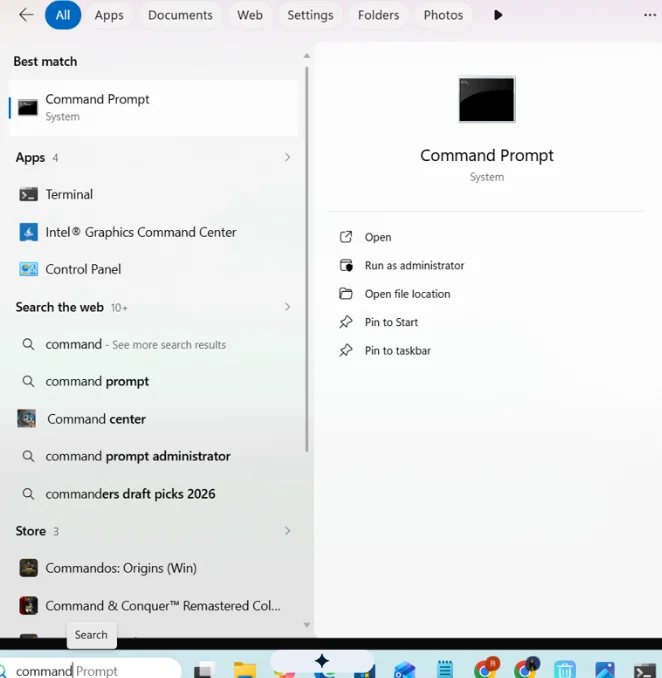
Task: Click the results list scrollbar thumb
Action: tap(307, 259)
